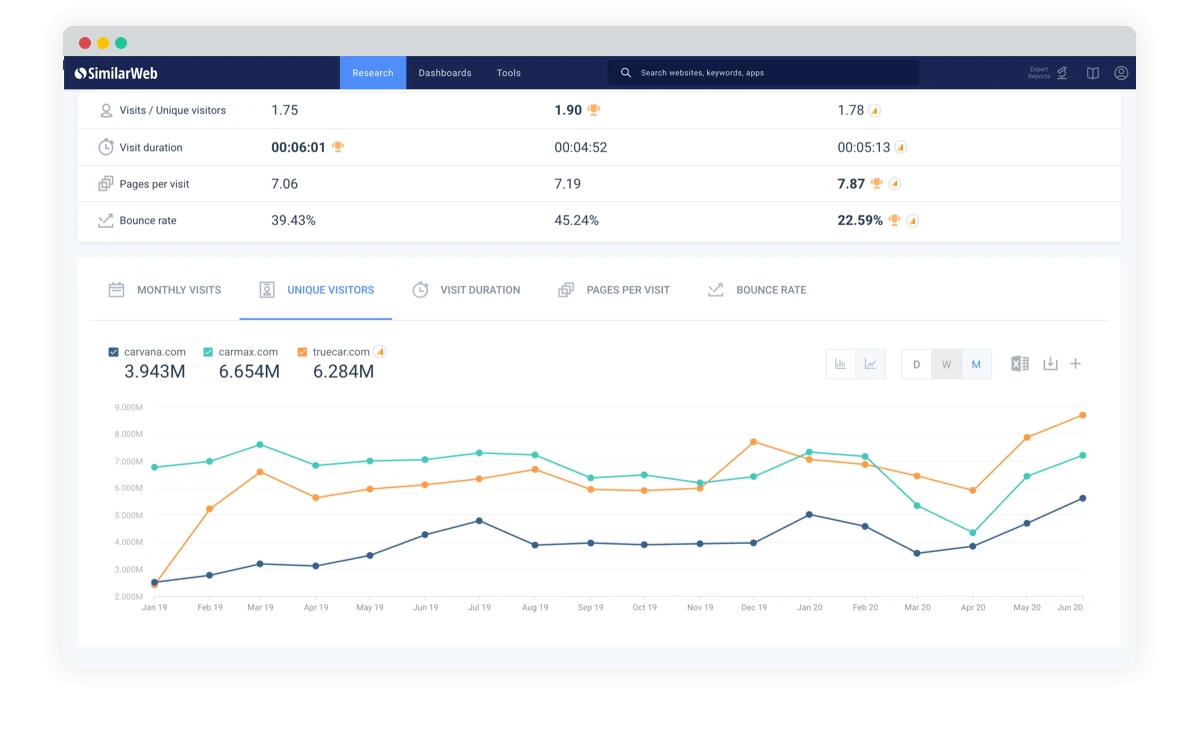Click the trend icon on Bounce Rate tab
Image resolution: width=1200 pixels, height=730 pixels.
pos(715,290)
